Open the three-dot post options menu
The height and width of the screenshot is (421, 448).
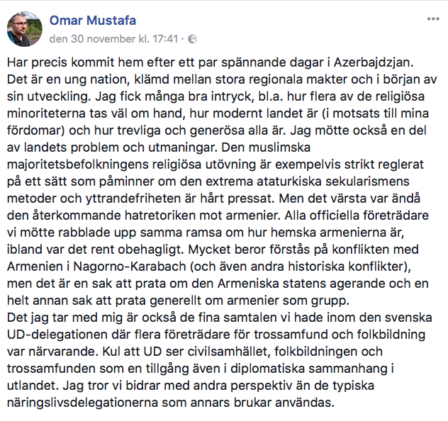433,19
